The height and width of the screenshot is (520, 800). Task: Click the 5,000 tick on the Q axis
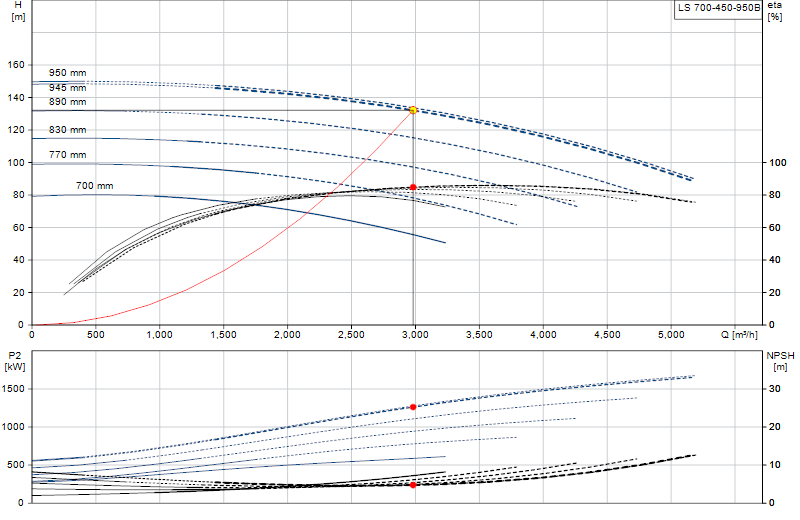coord(671,335)
